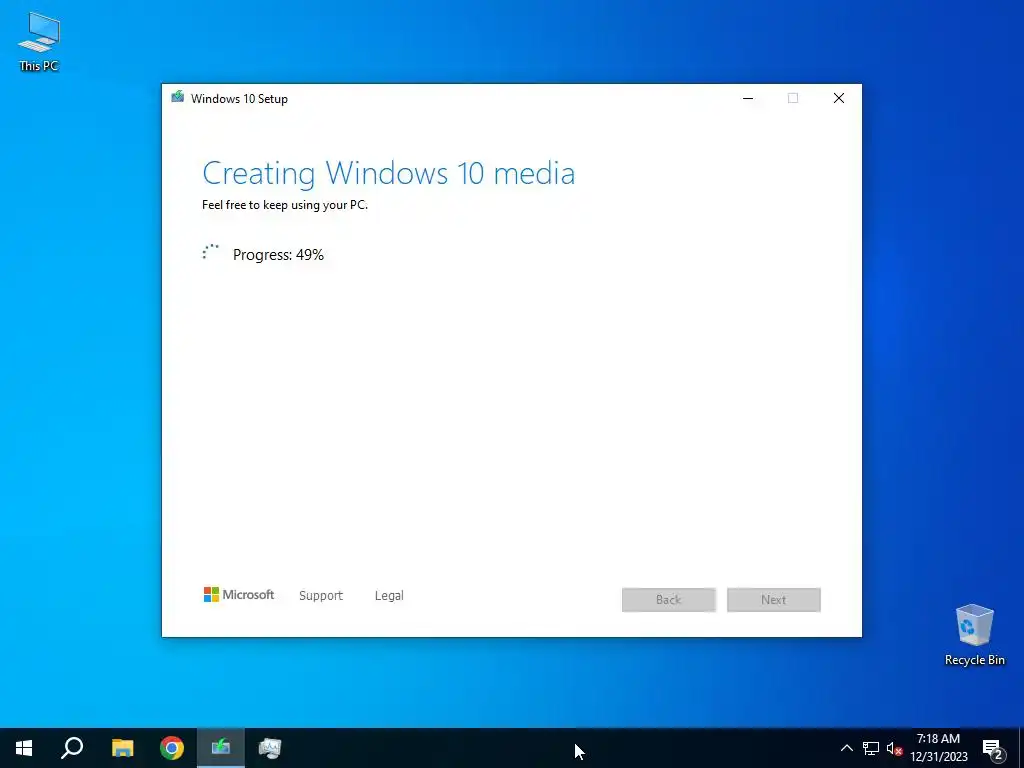Show hidden system tray icons
Viewport: 1024px width, 768px height.
[846, 748]
